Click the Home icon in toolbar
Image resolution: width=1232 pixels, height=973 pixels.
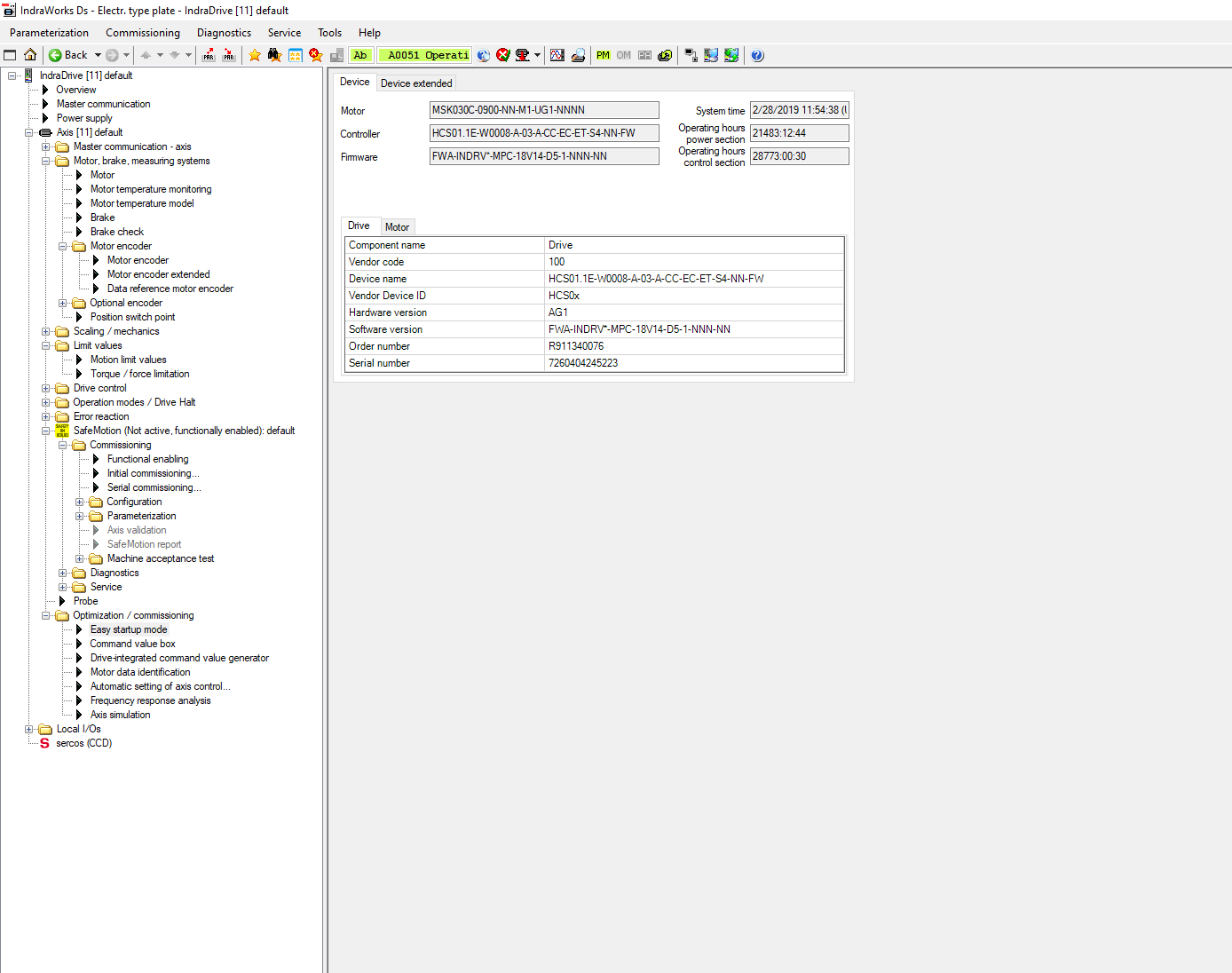[30, 55]
